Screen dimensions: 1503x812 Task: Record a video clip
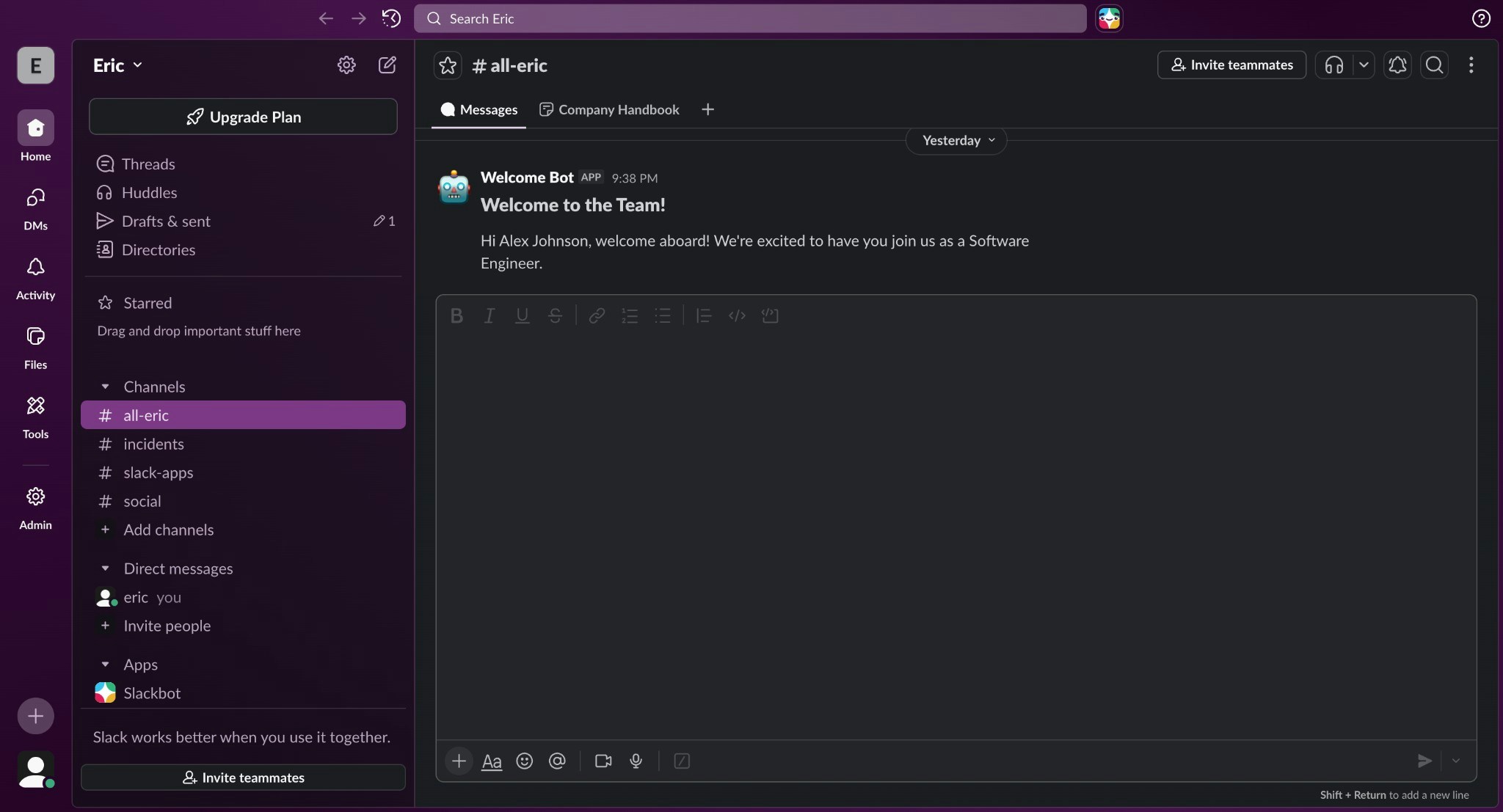point(603,761)
